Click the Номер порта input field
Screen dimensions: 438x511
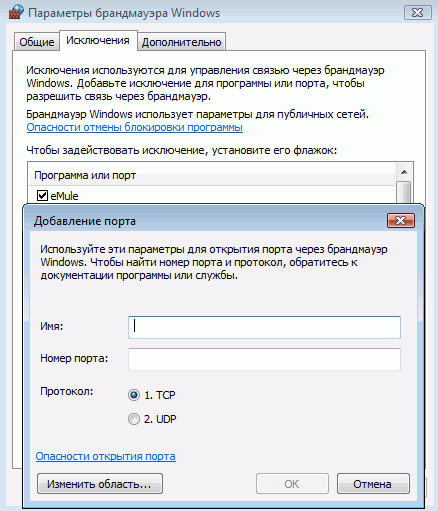(x=264, y=359)
